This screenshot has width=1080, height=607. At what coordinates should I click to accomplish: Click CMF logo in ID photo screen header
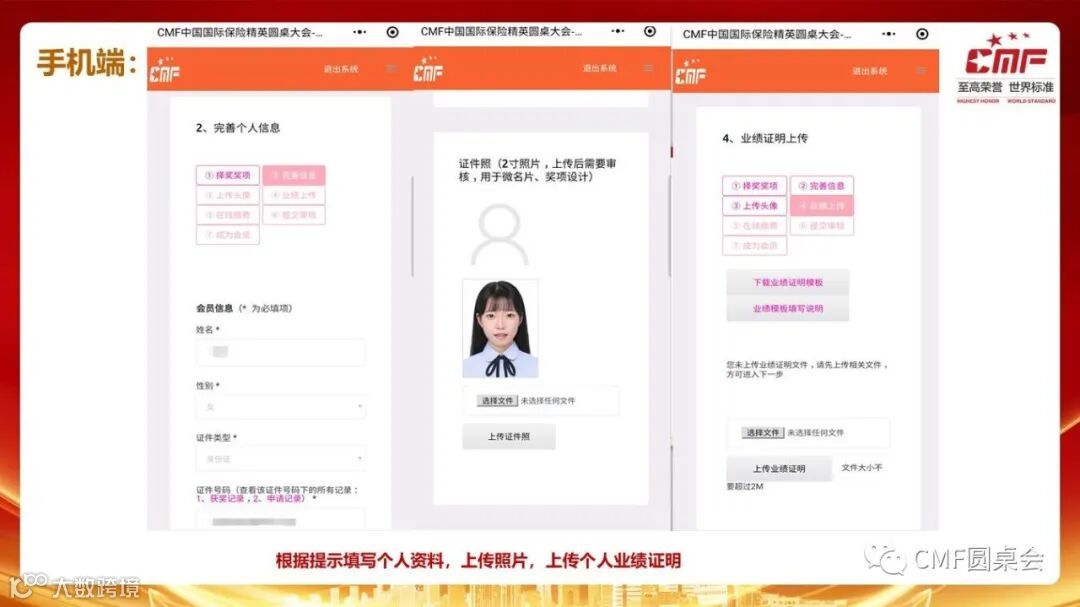point(428,69)
